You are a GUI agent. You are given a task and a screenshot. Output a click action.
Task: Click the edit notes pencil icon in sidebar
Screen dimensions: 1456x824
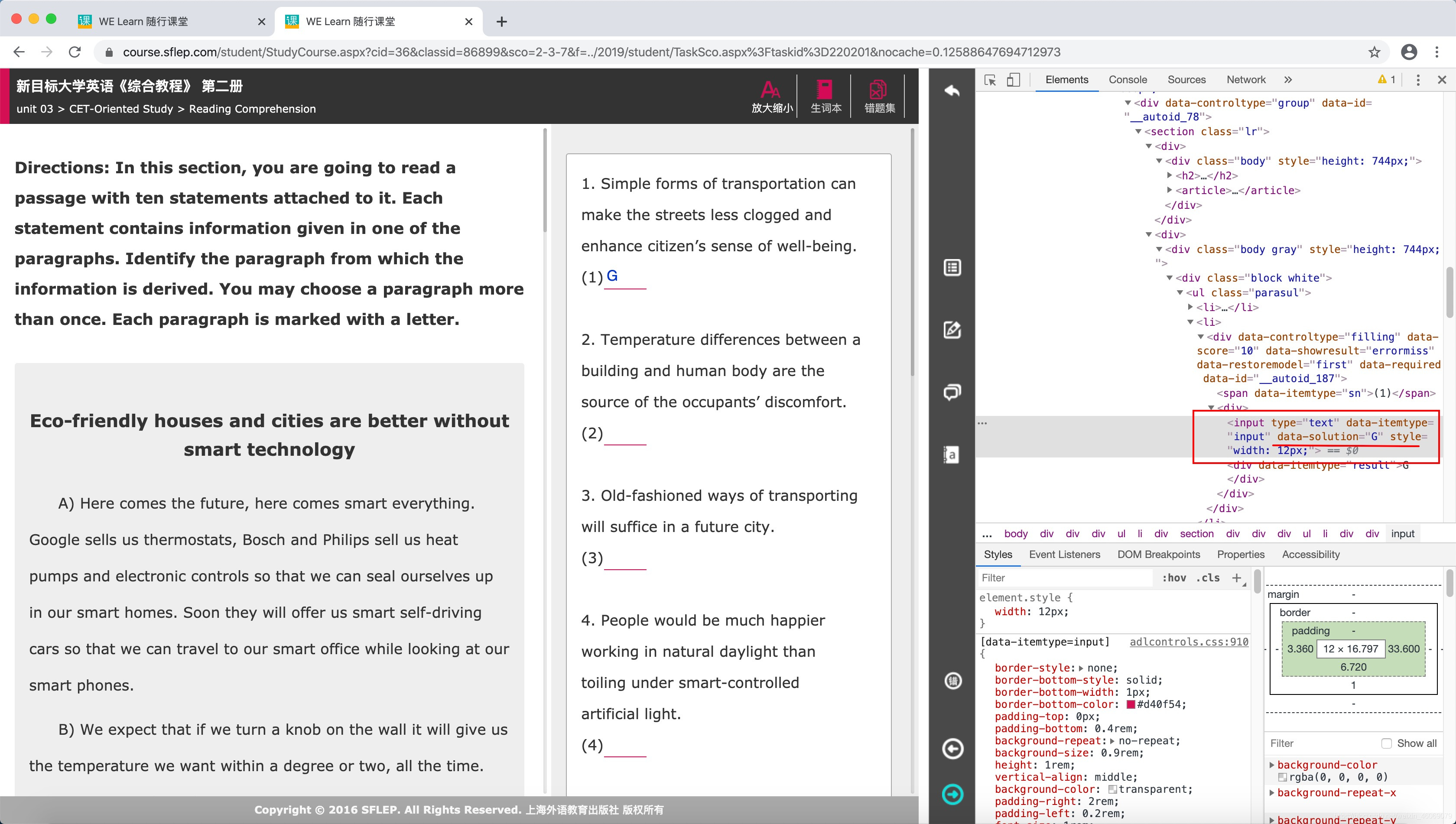[x=952, y=330]
